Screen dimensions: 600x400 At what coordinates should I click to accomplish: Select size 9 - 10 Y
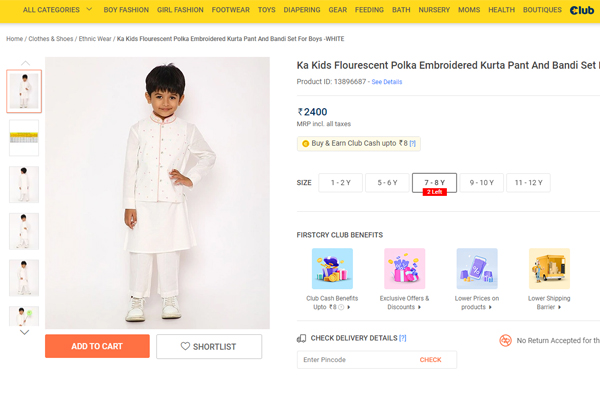tap(481, 183)
